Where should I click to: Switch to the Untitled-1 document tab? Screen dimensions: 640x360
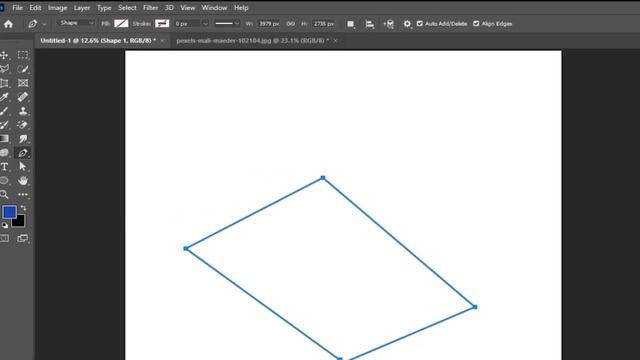(x=98, y=40)
